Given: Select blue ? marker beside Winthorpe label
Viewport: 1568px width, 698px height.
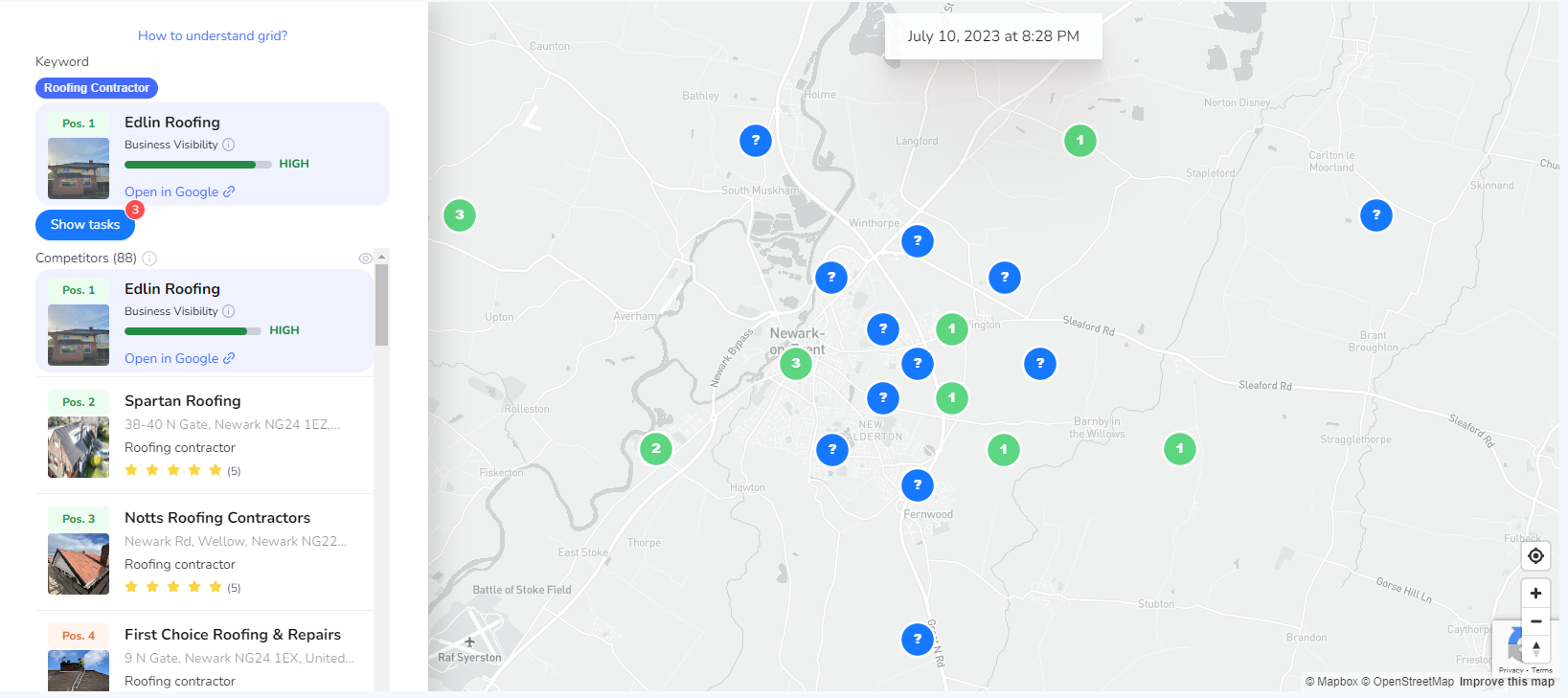Looking at the screenshot, I should coord(918,241).
